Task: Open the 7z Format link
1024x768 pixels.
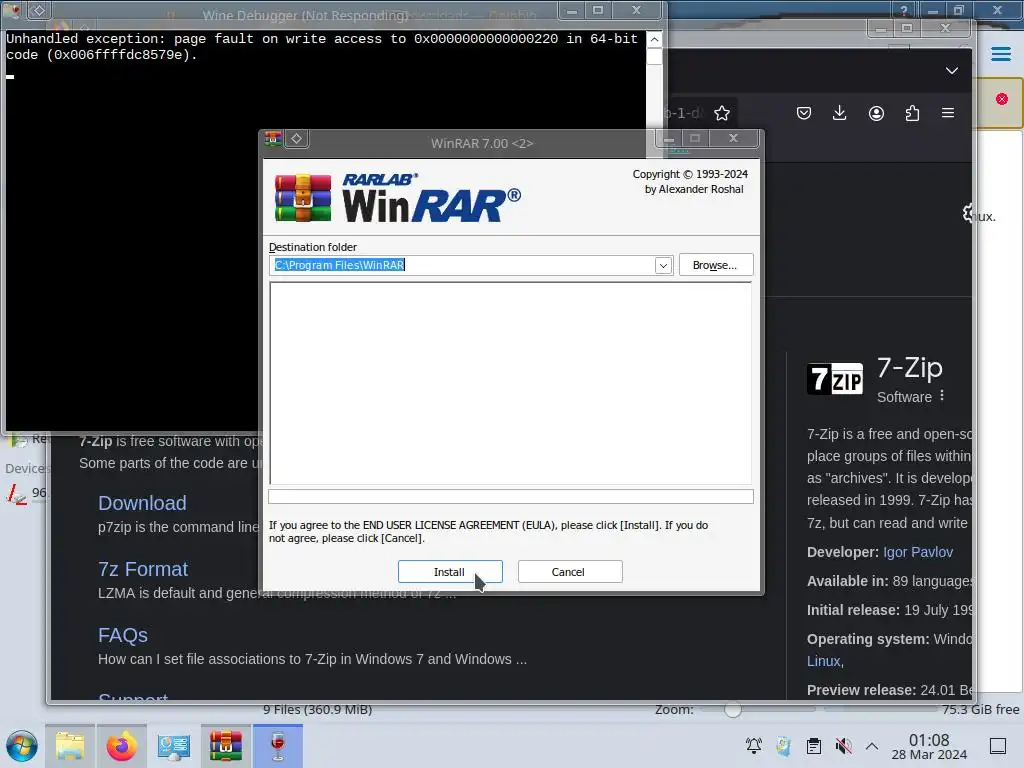Action: [x=143, y=569]
